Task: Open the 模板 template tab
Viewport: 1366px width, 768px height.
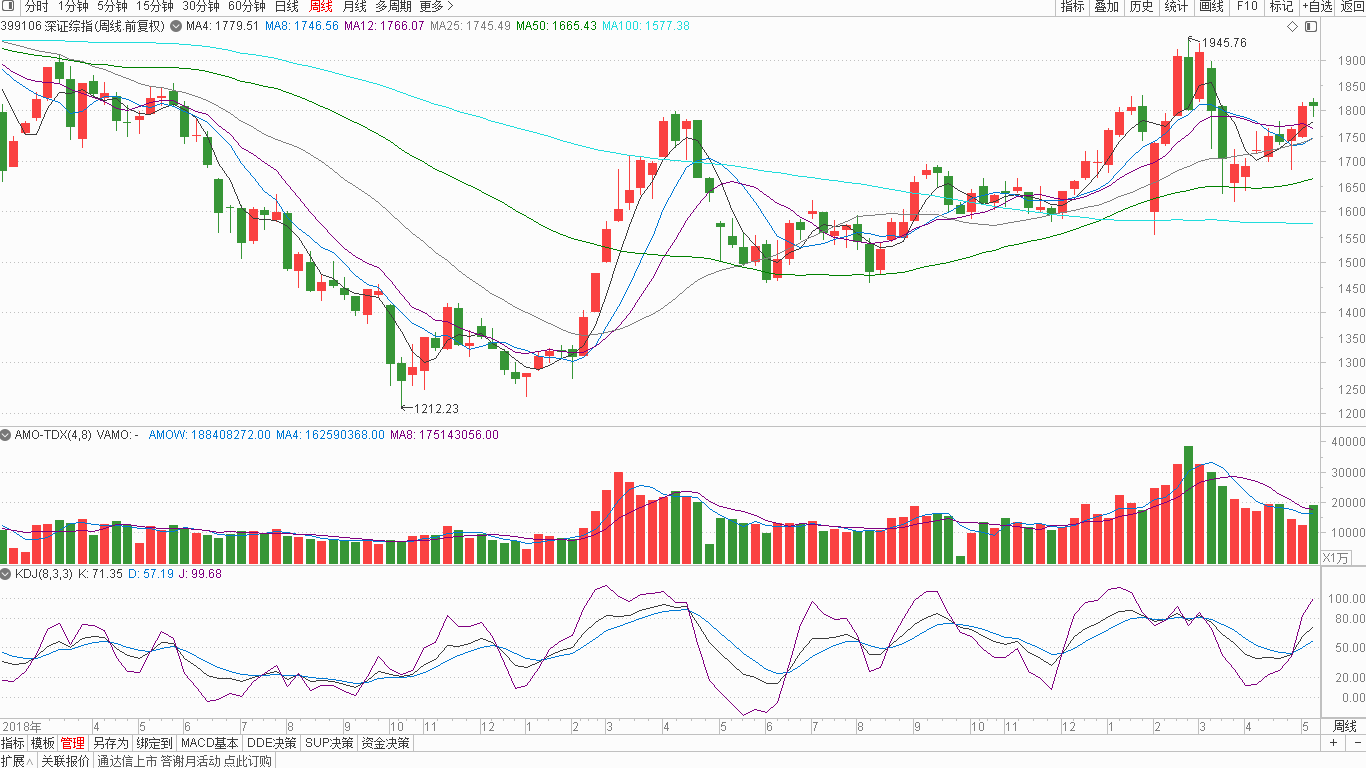Action: tap(43, 743)
